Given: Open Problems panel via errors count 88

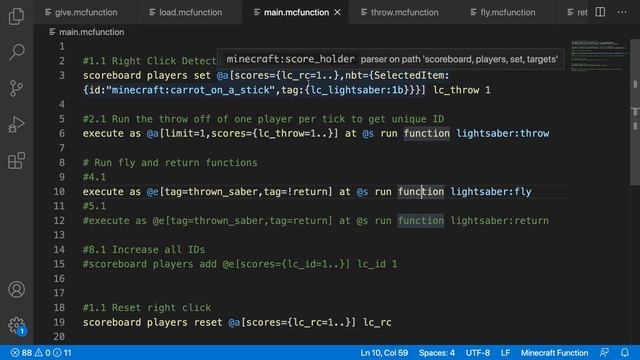Looking at the screenshot, I should (21, 353).
